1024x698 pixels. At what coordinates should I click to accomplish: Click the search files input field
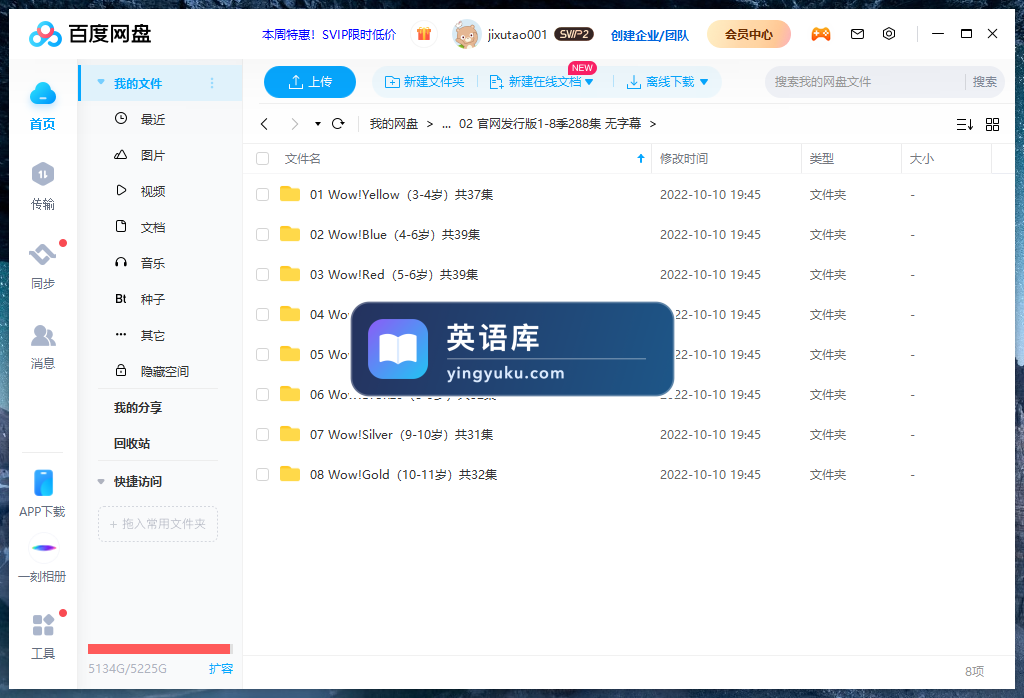point(865,82)
